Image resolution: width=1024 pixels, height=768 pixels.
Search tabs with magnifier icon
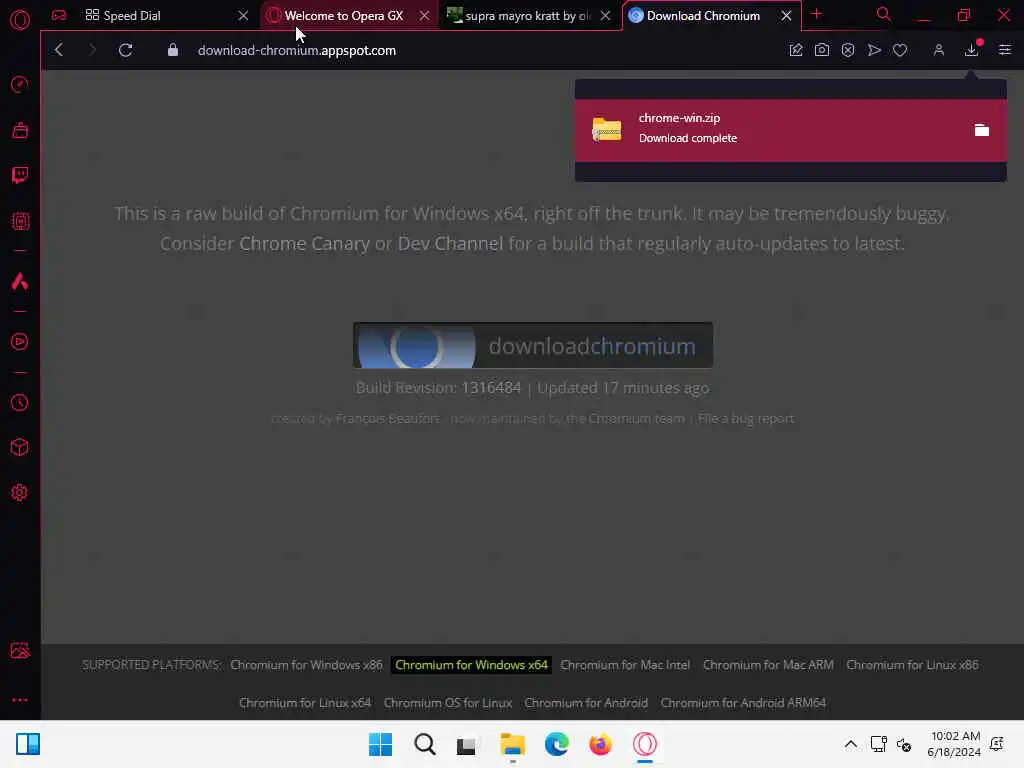(884, 14)
